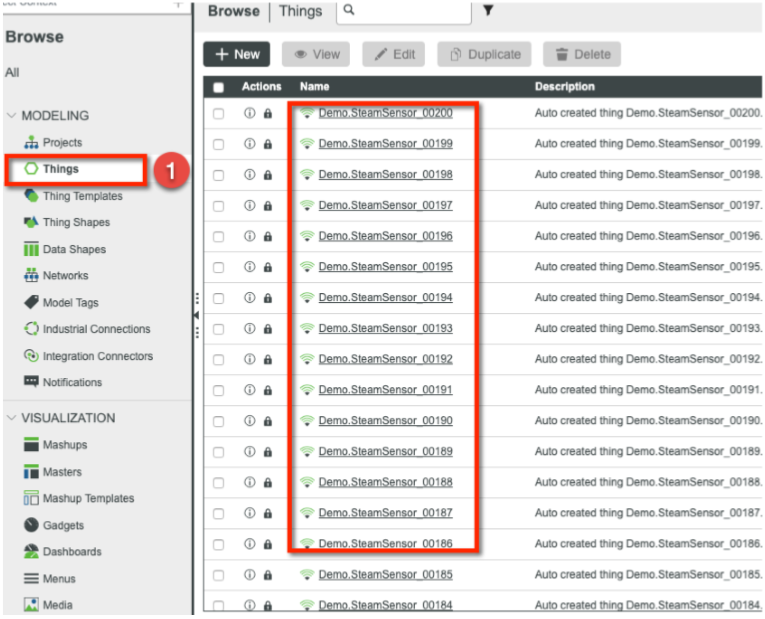Open Model Tags in sidebar
The image size is (765, 619).
61,303
